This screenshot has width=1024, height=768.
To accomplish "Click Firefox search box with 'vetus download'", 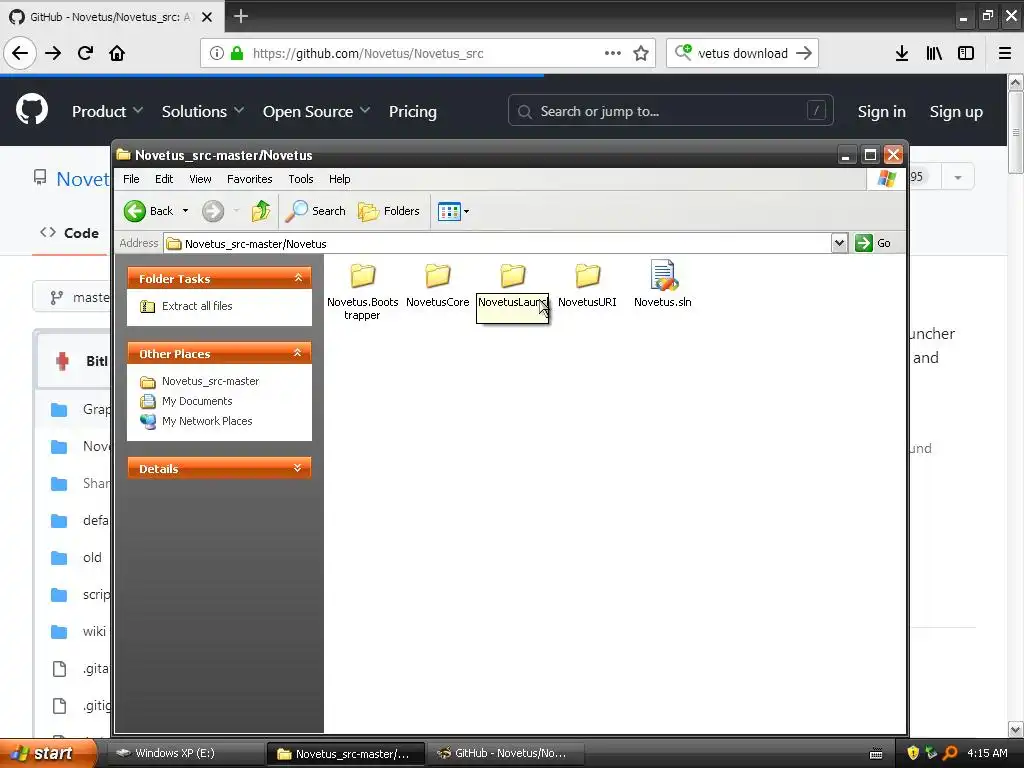I will point(743,54).
